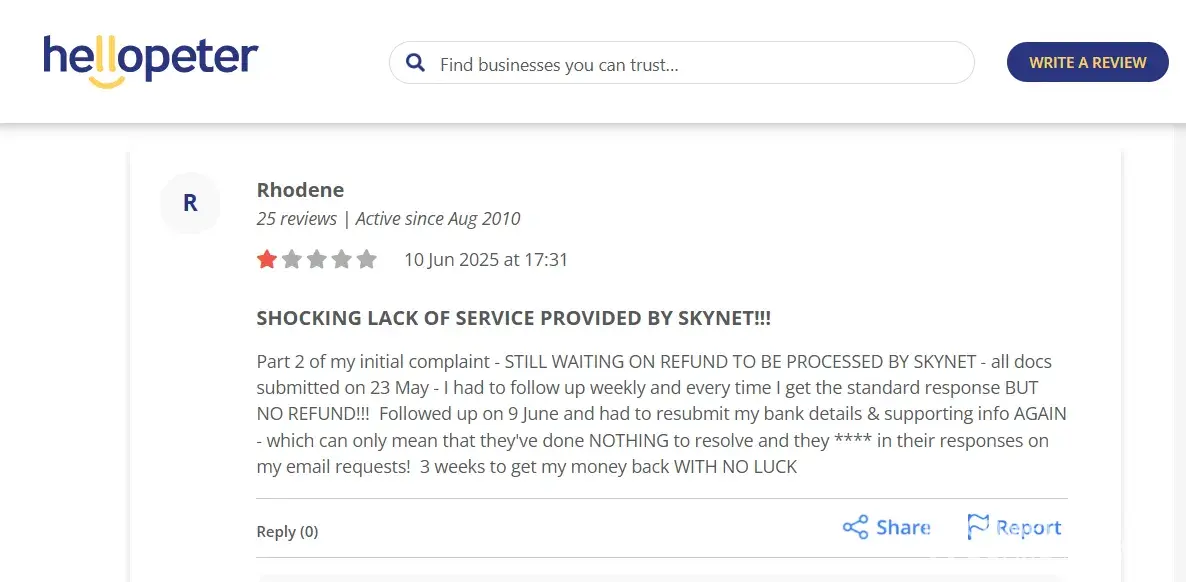This screenshot has height=582, width=1186.
Task: Click the report flag icon
Action: click(x=977, y=528)
